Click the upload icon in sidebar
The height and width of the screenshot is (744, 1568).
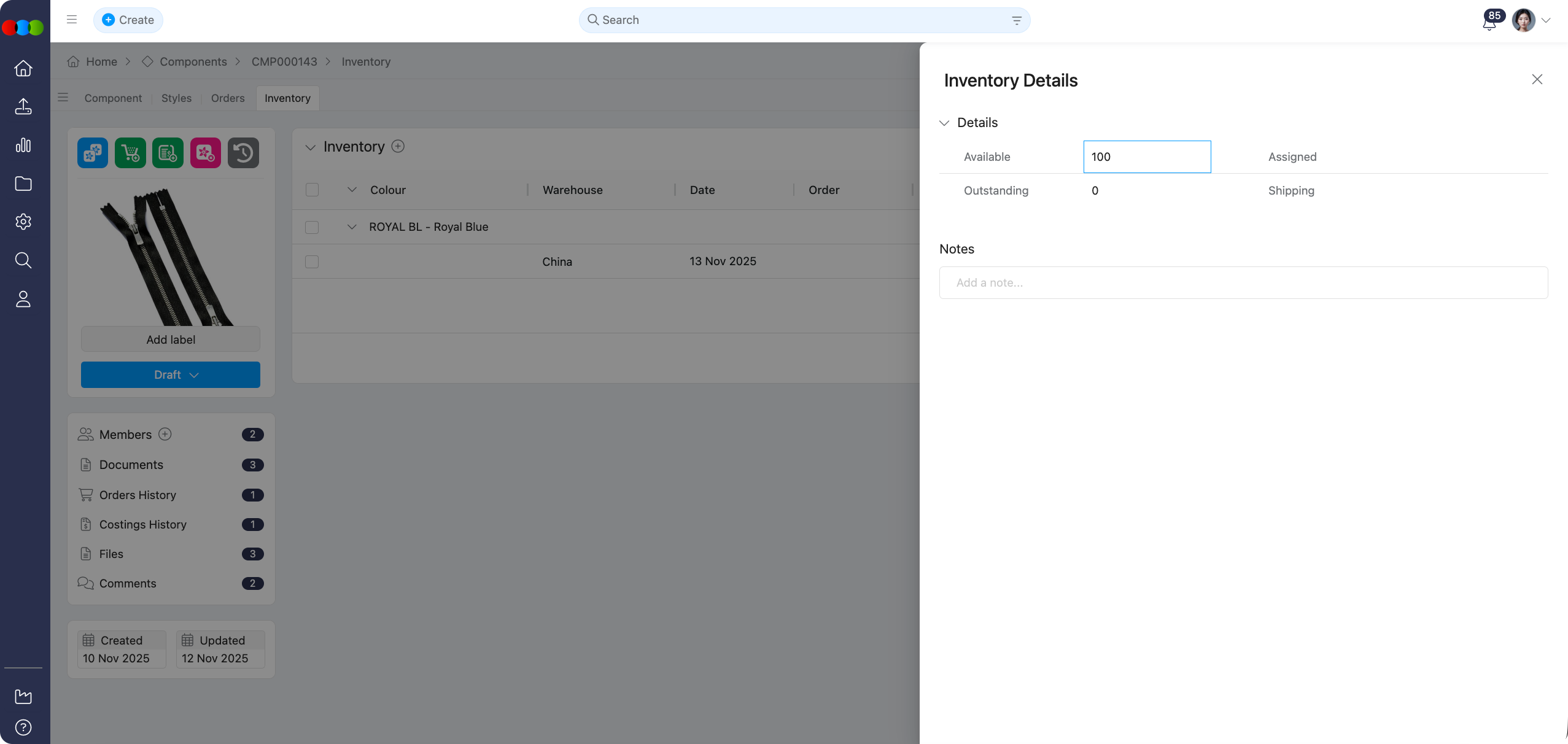tap(23, 106)
